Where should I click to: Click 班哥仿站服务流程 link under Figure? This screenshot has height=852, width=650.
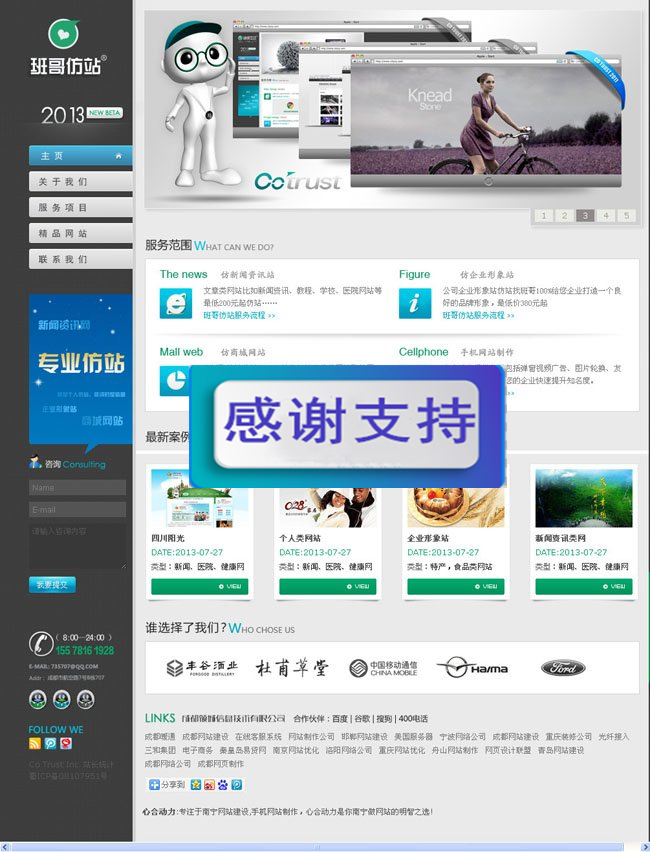coord(478,315)
